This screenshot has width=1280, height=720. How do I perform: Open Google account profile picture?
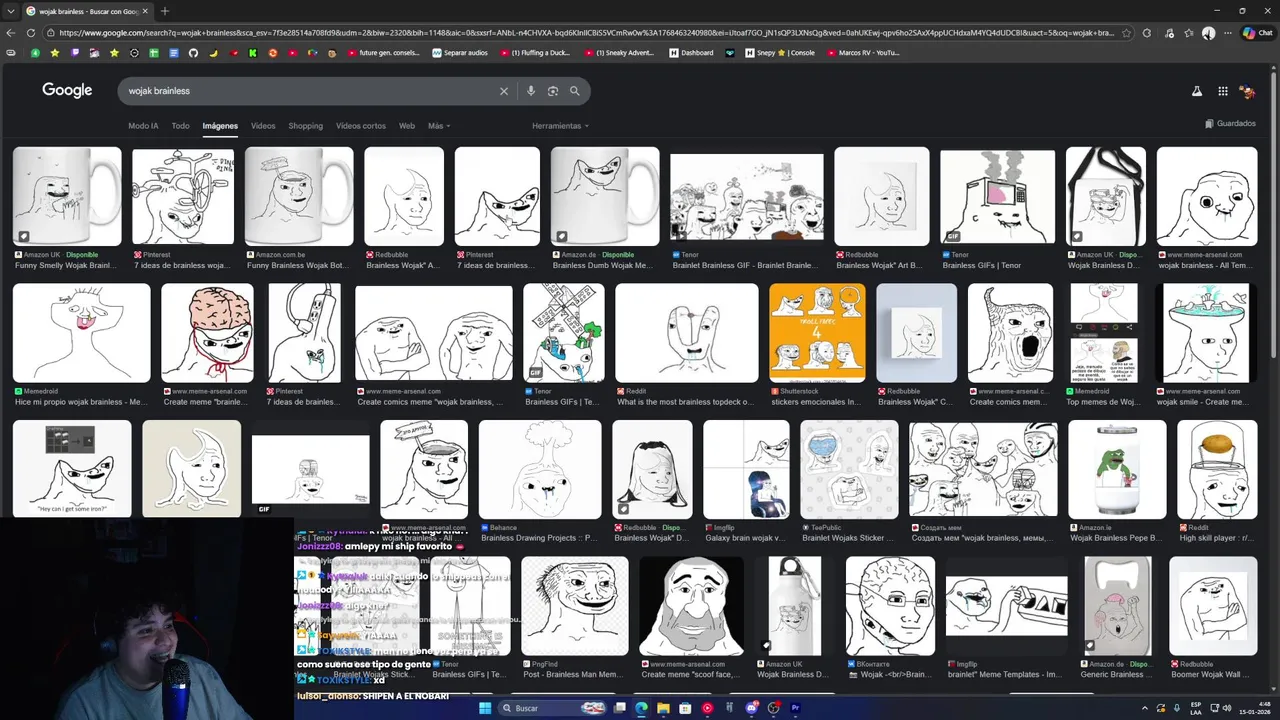1247,91
